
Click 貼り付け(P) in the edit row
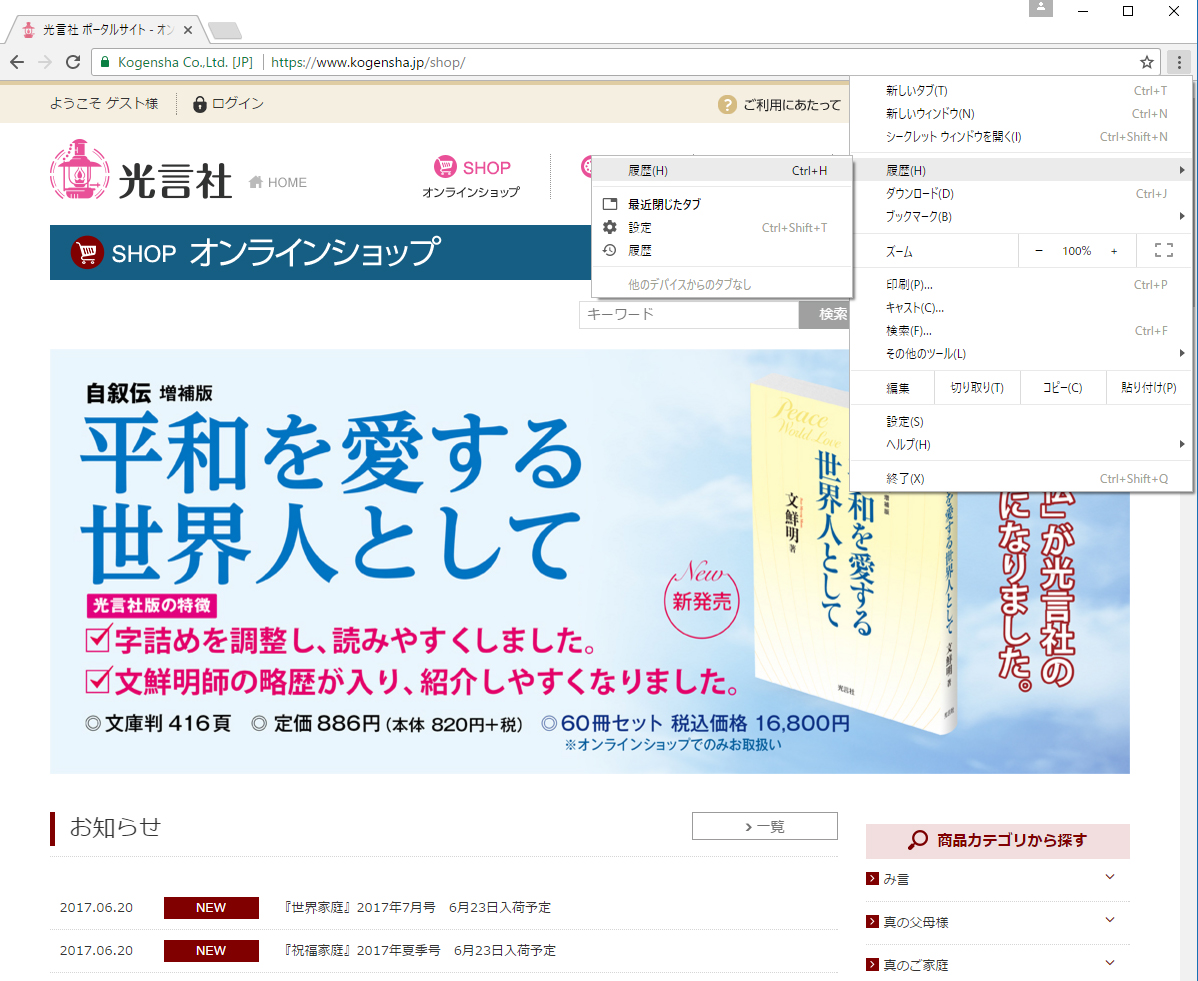[x=1148, y=387]
